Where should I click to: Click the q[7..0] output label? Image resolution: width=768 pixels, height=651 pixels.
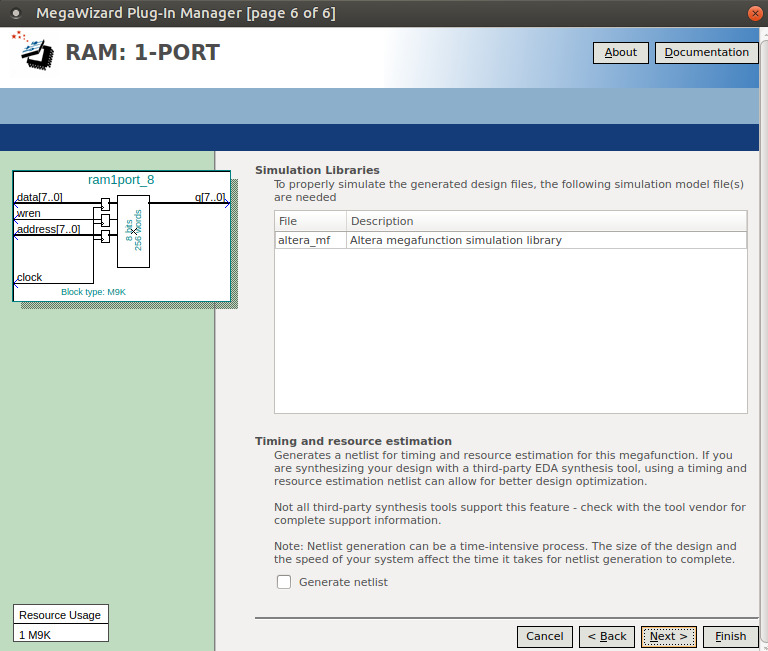pyautogui.click(x=210, y=197)
